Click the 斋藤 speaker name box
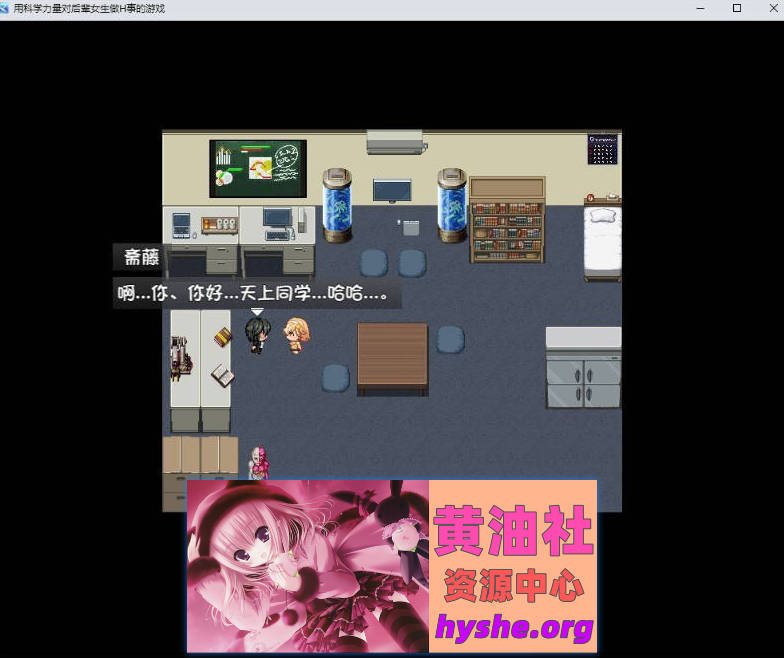This screenshot has width=784, height=658. click(x=140, y=258)
